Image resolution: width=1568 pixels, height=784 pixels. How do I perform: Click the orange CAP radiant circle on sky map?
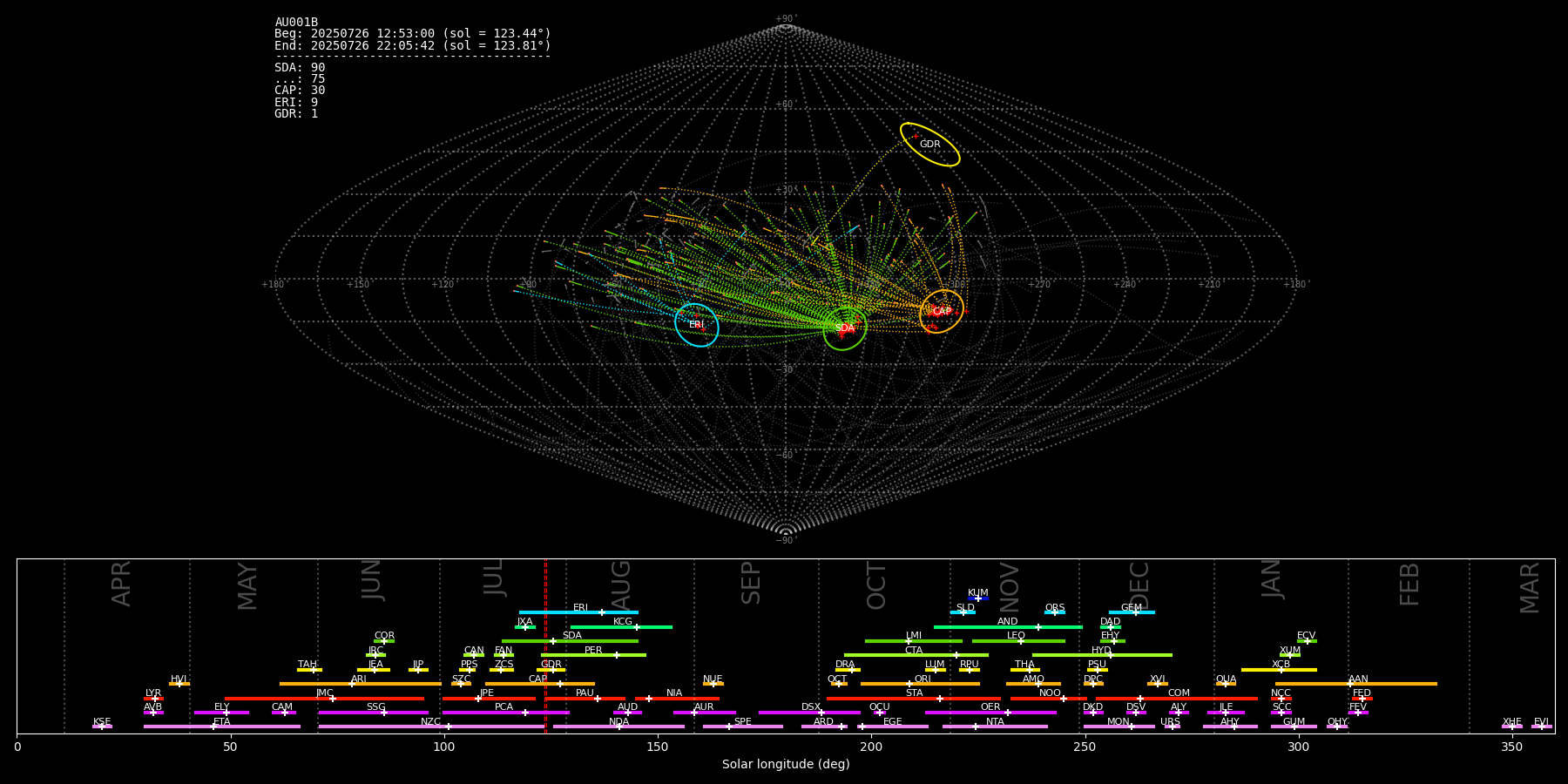pyautogui.click(x=942, y=311)
